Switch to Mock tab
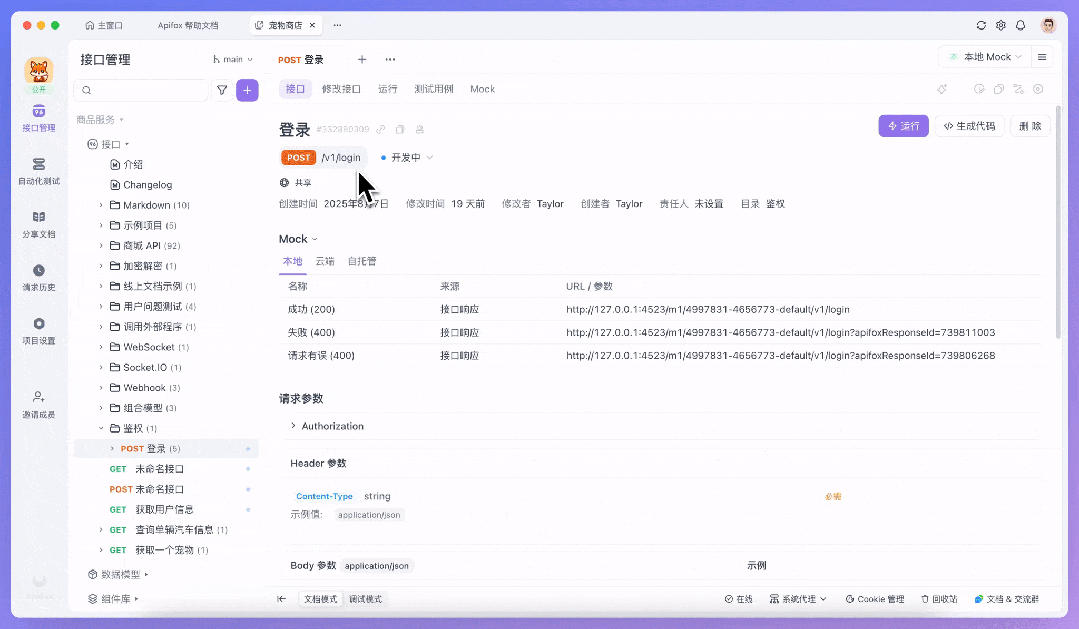This screenshot has width=1079, height=629. click(482, 89)
